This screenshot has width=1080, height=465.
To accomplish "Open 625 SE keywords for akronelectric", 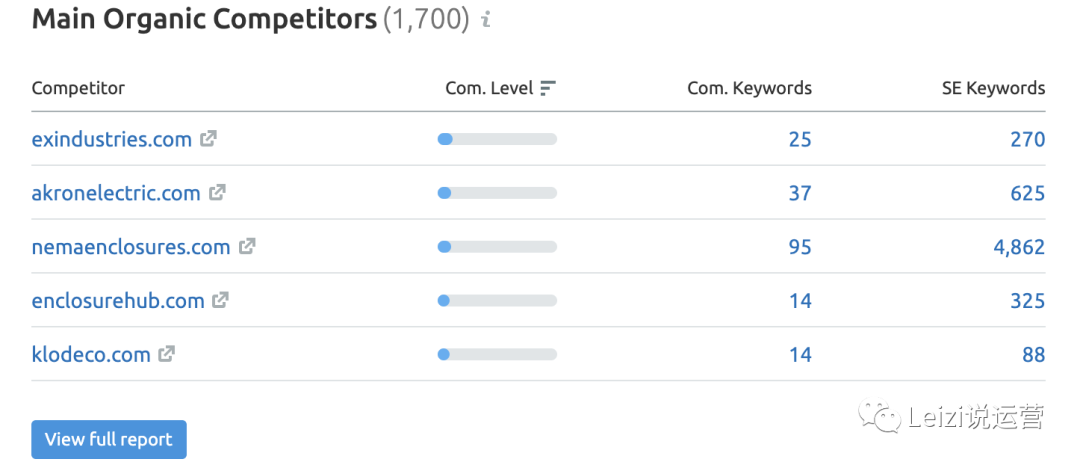I will coord(1028,193).
